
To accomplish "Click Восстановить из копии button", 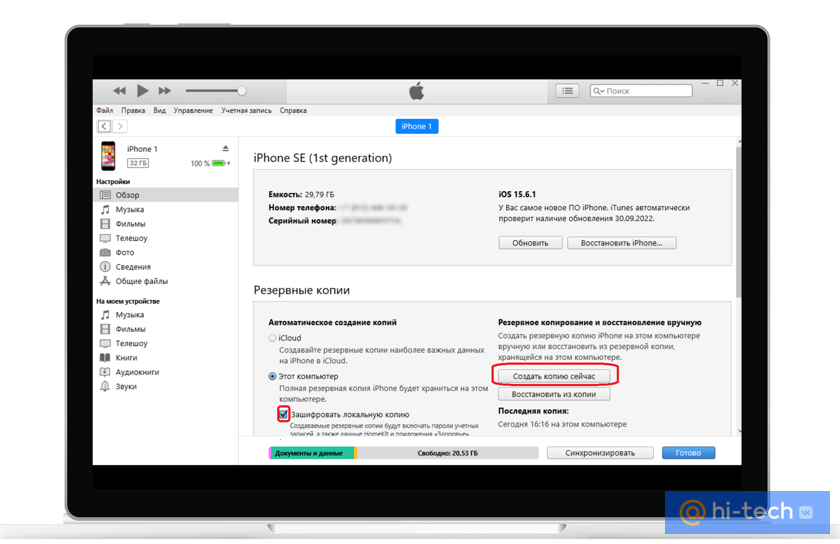I will [554, 394].
